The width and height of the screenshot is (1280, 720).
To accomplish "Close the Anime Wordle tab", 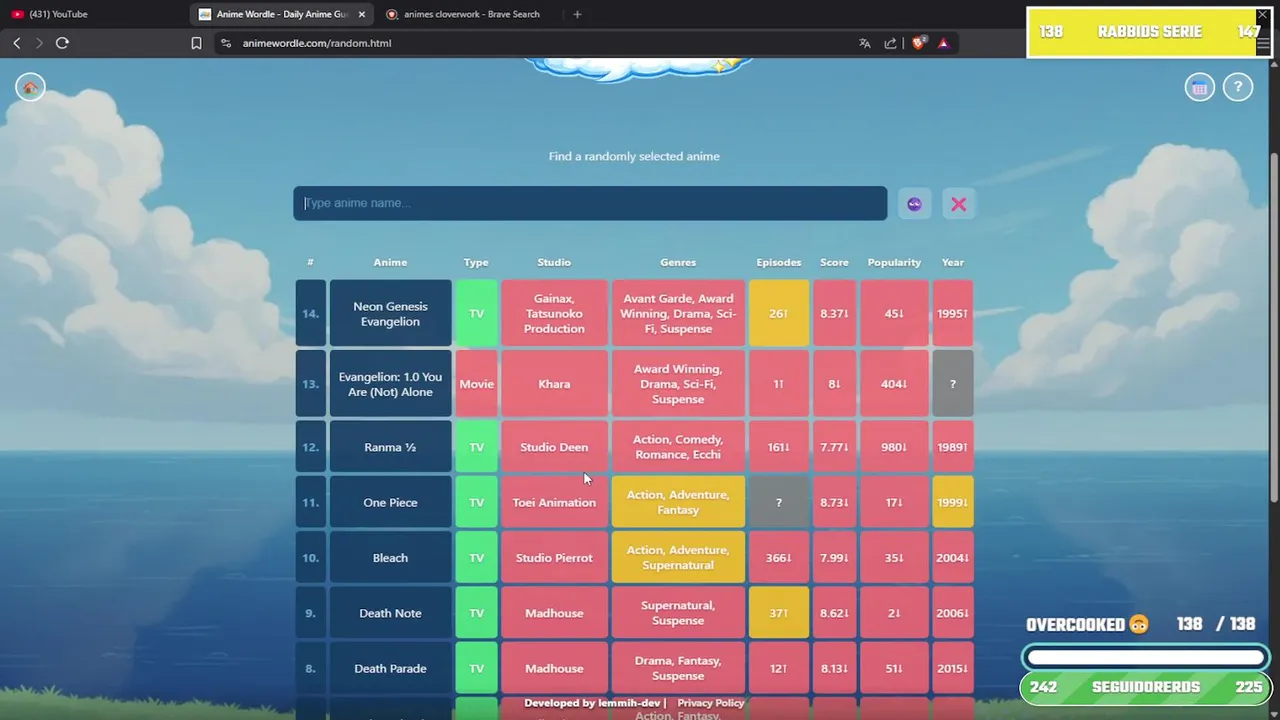I will 361,14.
